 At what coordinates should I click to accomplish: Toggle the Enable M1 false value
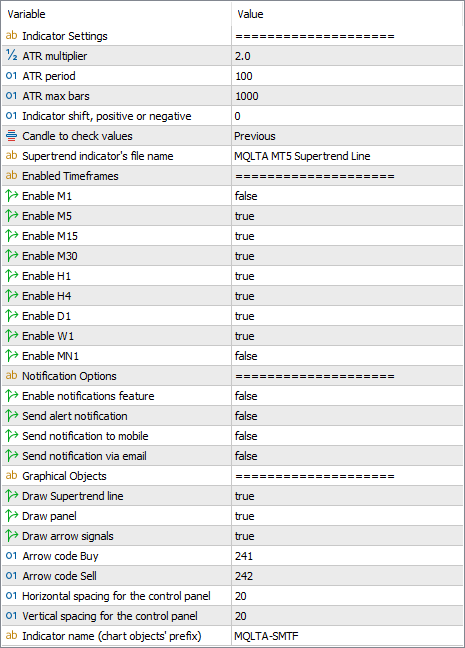pos(347,196)
